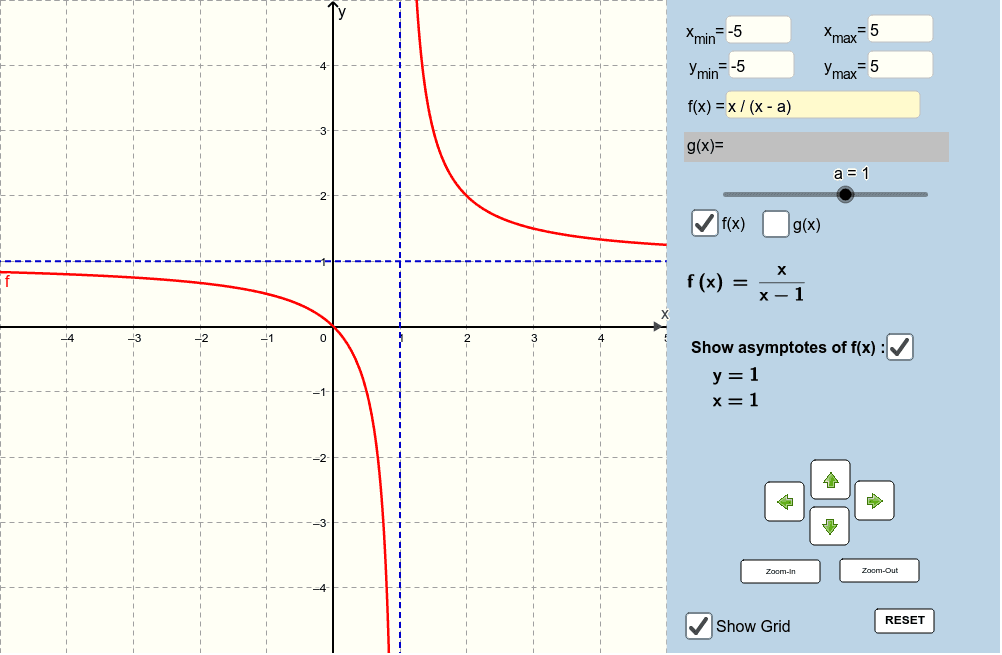
Task: Click the Zoom-Out button
Action: [x=879, y=571]
